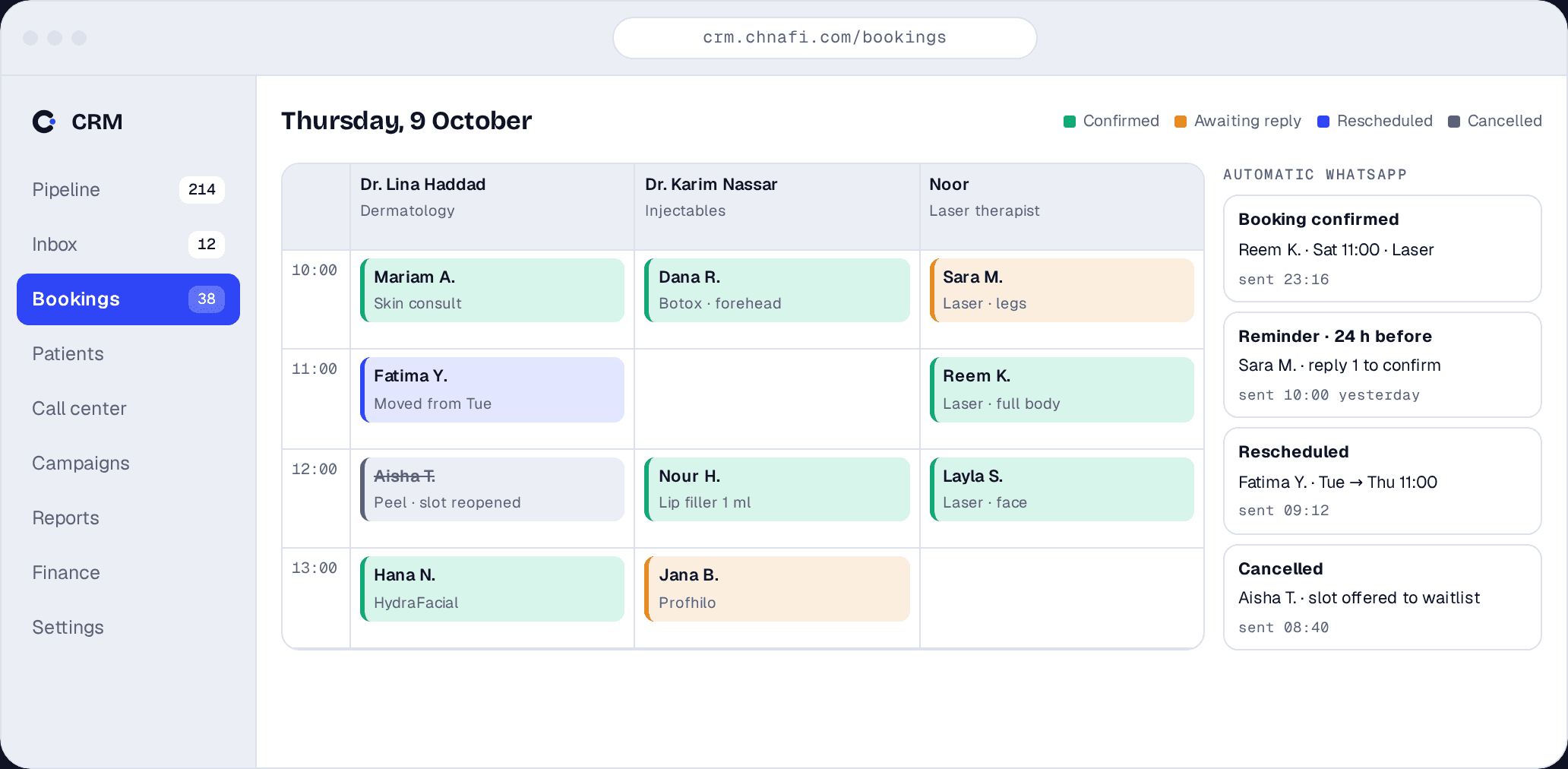Click the CRM logo icon

tap(44, 122)
